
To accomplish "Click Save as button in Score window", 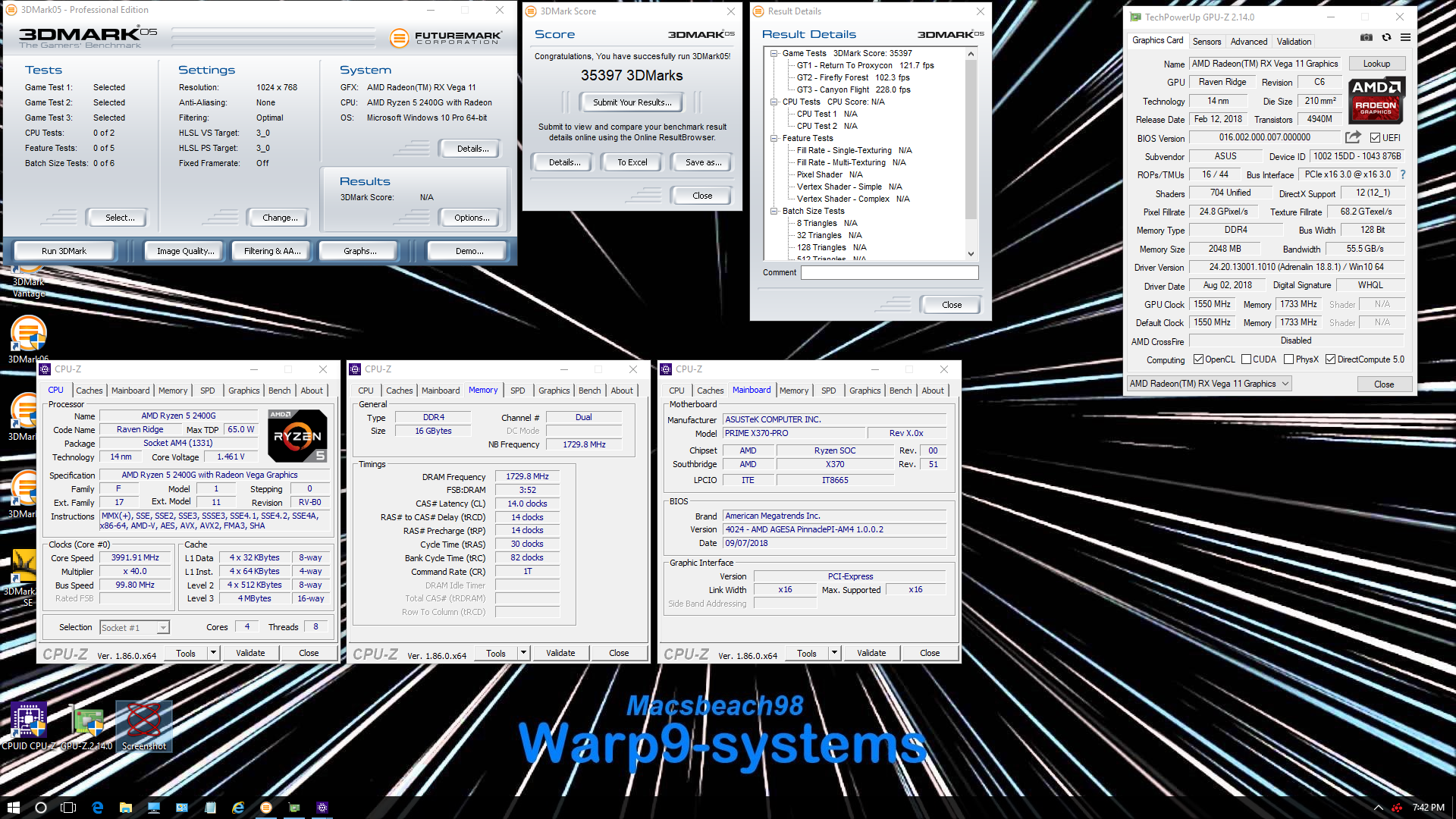I will click(x=703, y=162).
